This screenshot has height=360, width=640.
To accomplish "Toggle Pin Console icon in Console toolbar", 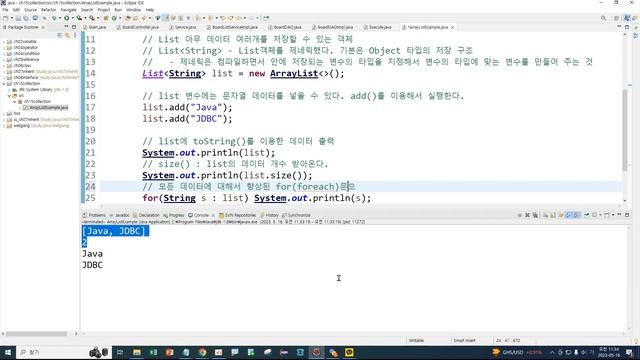I will (587, 215).
